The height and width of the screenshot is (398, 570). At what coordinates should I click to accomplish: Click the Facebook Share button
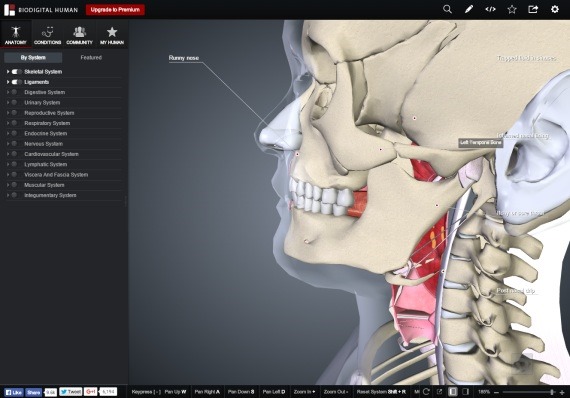pyautogui.click(x=33, y=392)
